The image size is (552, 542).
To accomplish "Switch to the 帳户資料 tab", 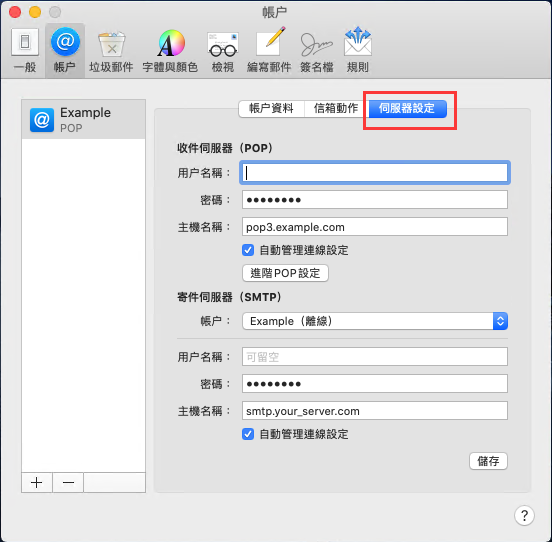I will click(x=271, y=108).
